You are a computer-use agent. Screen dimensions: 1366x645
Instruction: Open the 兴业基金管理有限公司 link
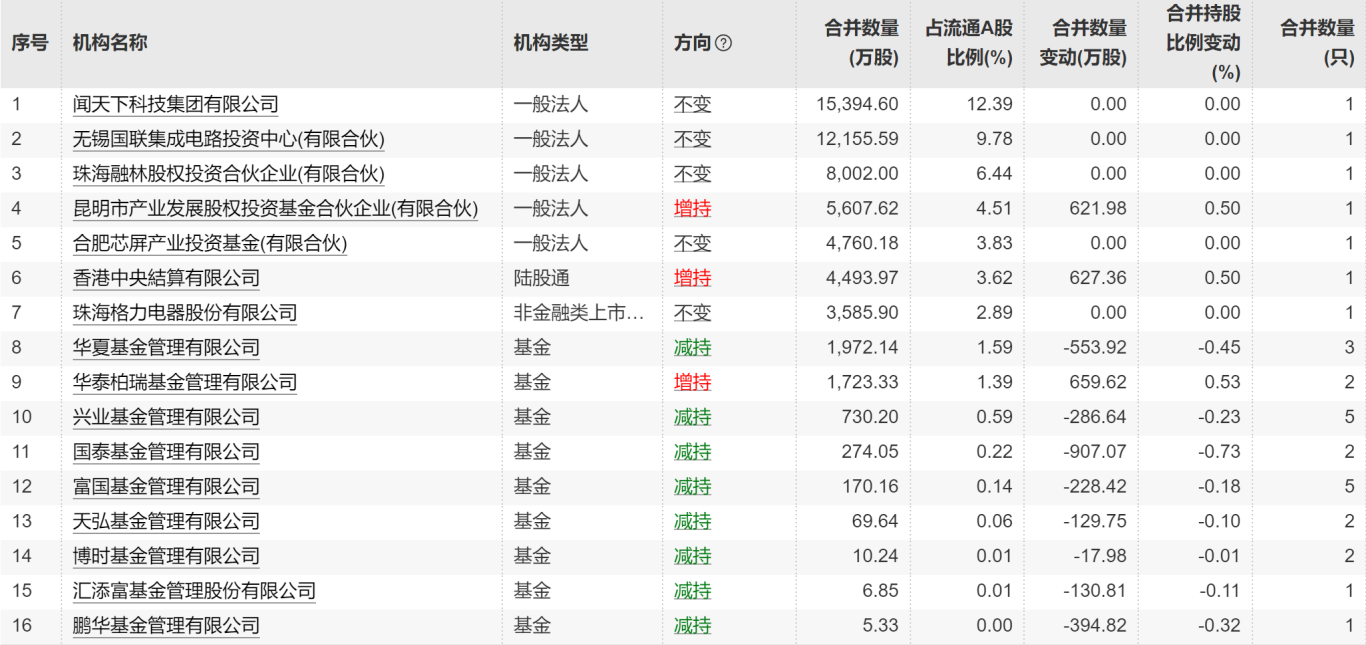(166, 417)
